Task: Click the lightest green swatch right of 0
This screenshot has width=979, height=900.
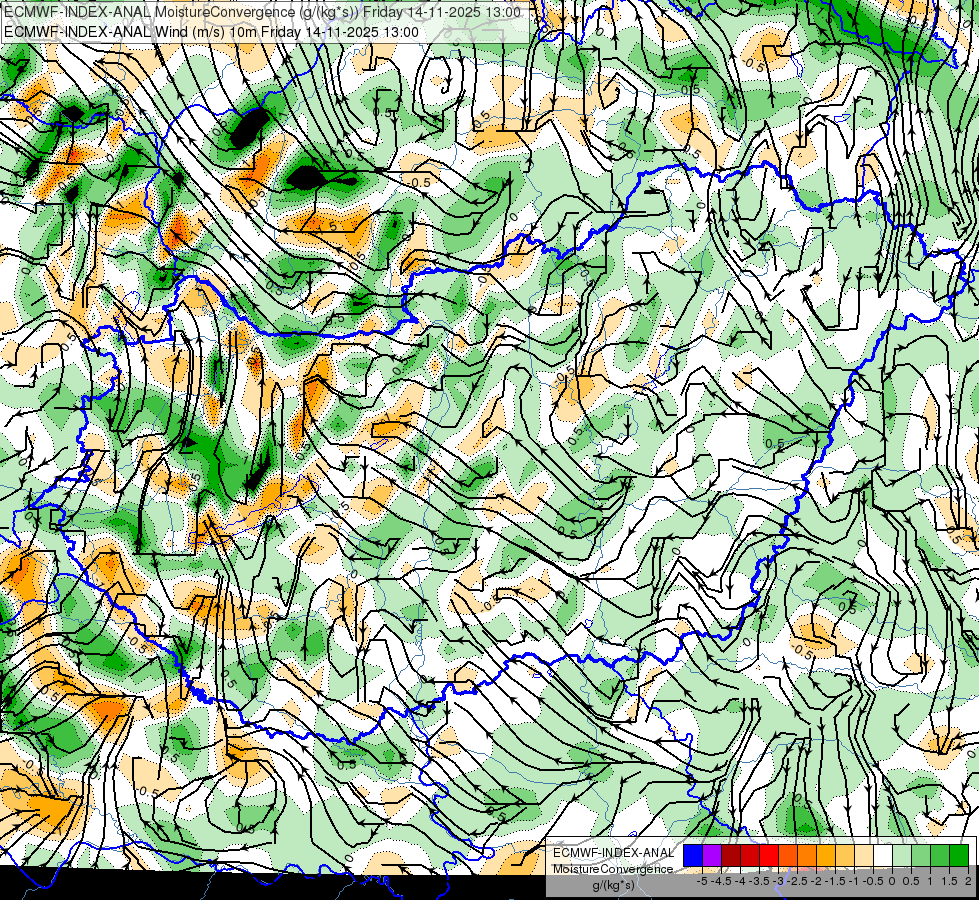Action: click(x=902, y=855)
